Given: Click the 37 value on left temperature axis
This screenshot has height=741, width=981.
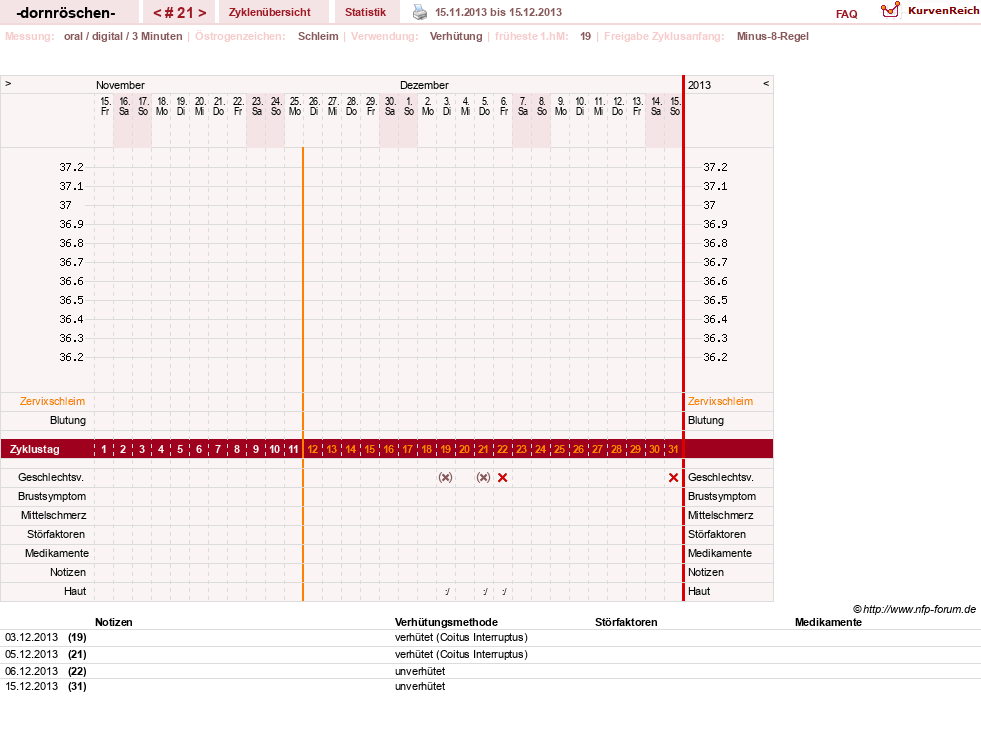Looking at the screenshot, I should click(66, 205).
